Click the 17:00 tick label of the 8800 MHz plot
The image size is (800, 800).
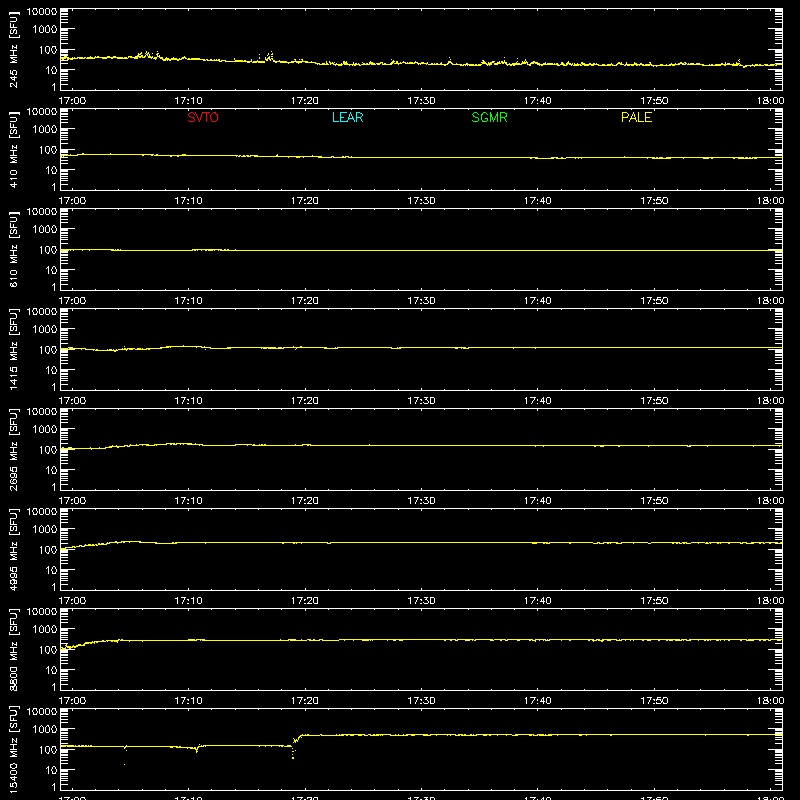(72, 701)
